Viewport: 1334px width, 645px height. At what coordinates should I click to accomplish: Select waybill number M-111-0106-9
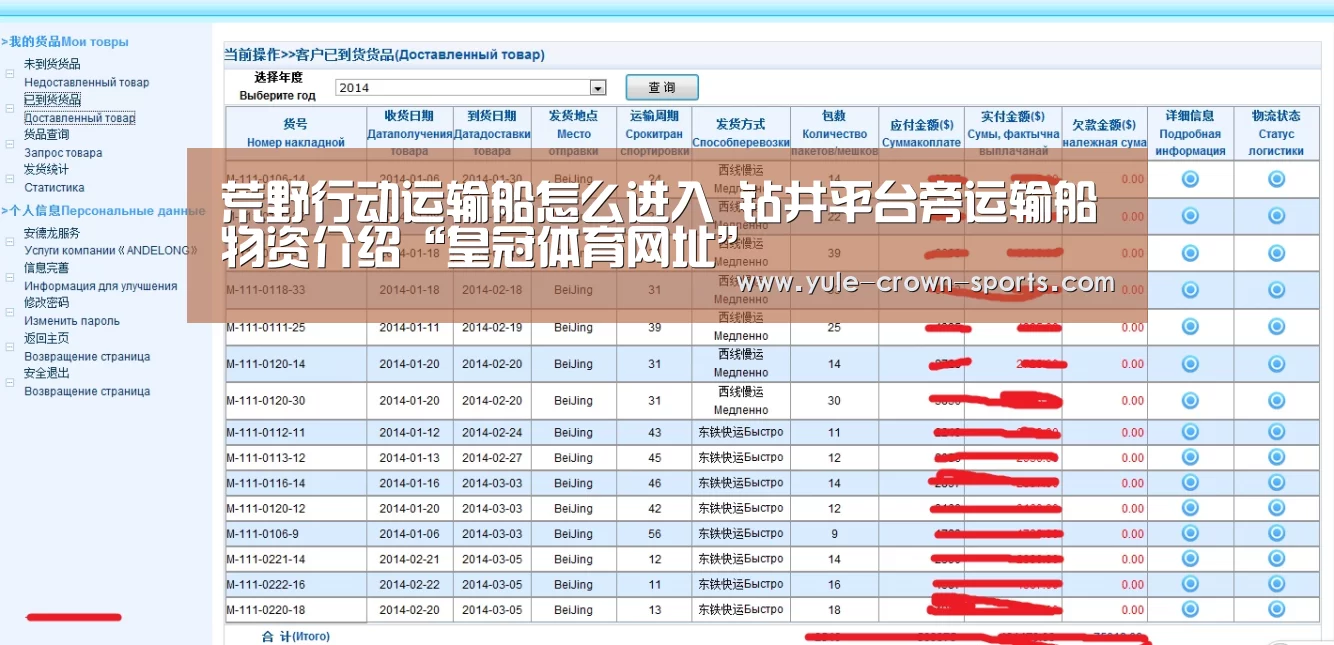tap(262, 534)
